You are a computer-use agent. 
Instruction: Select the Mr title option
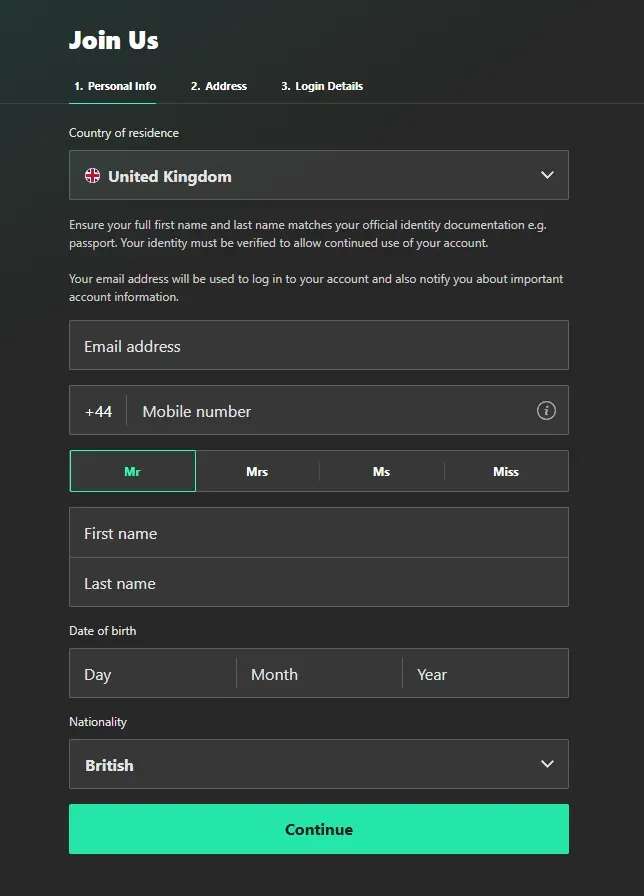click(133, 471)
